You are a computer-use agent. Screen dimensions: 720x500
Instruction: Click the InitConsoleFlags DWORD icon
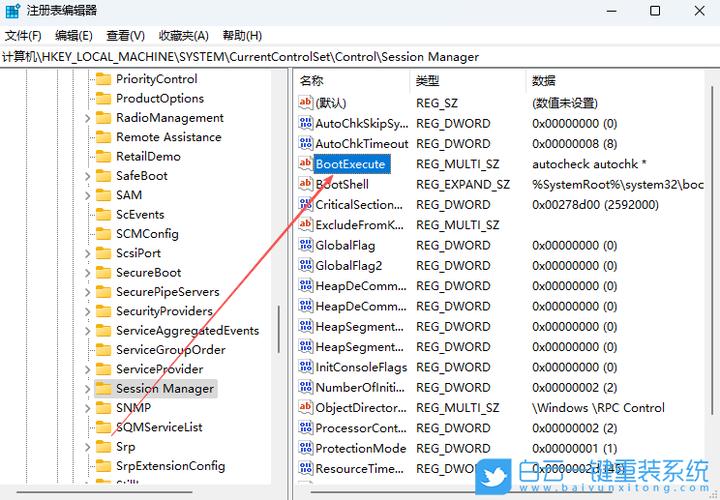coord(305,367)
